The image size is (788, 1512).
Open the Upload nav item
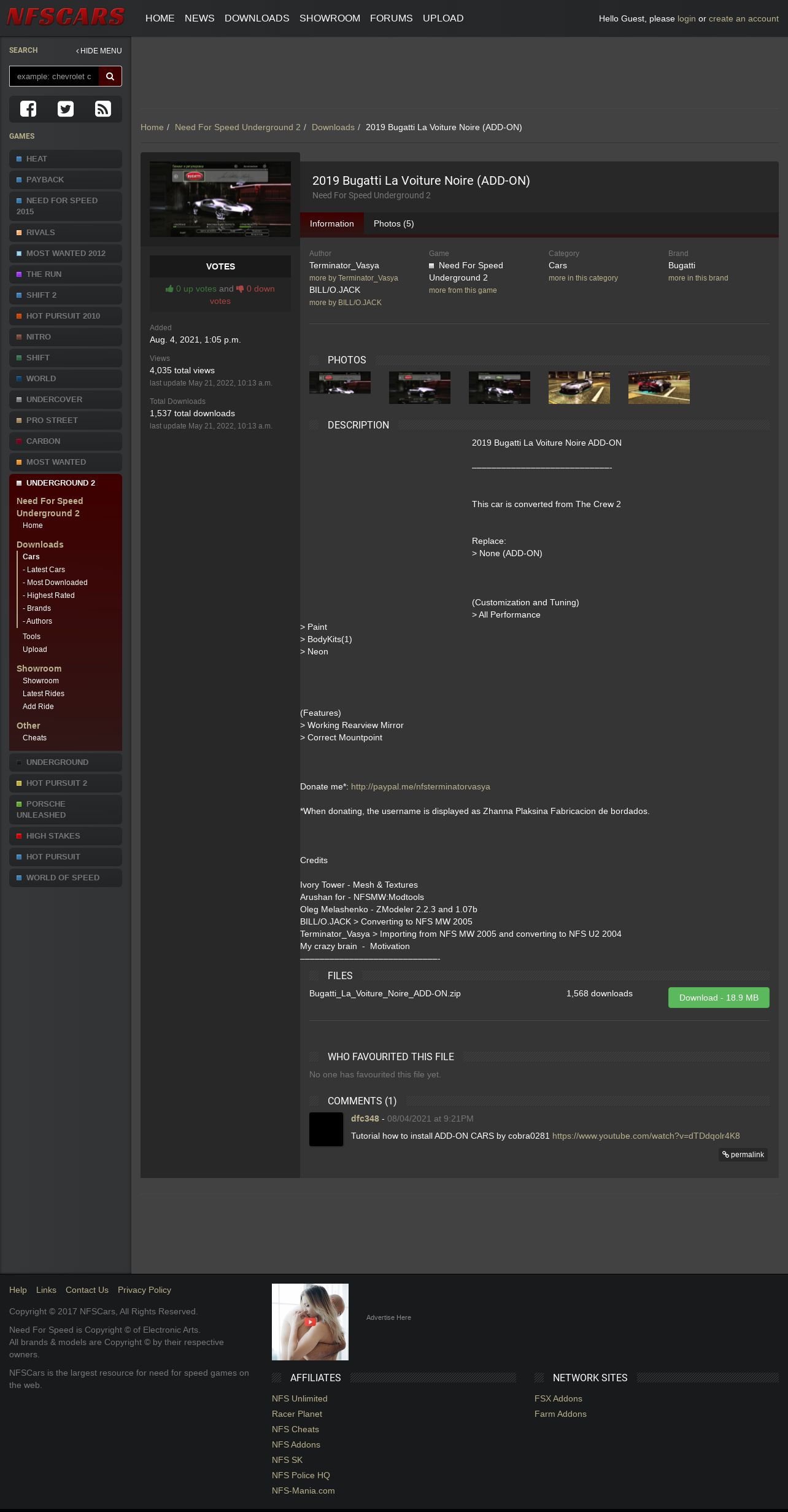[443, 18]
